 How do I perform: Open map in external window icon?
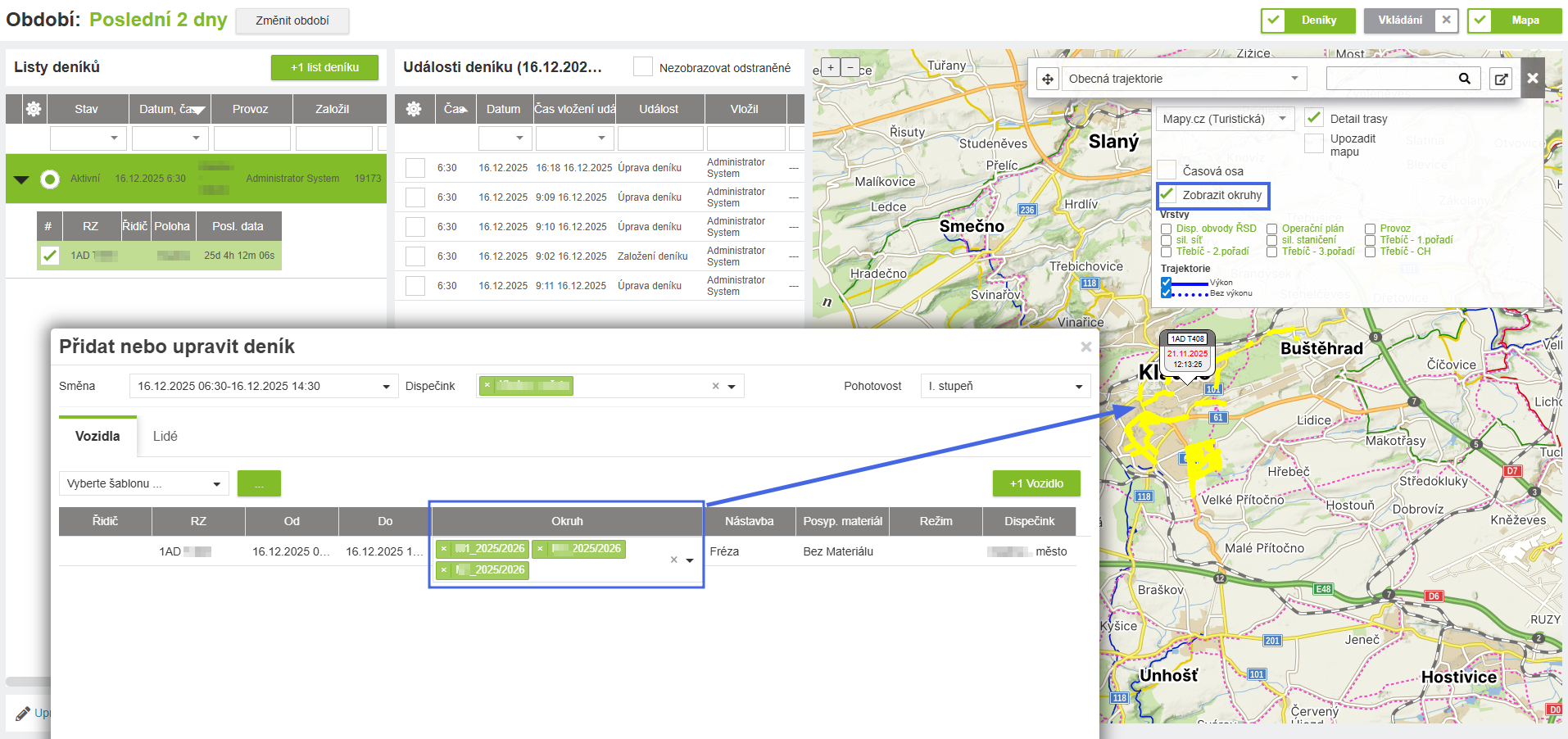1501,79
